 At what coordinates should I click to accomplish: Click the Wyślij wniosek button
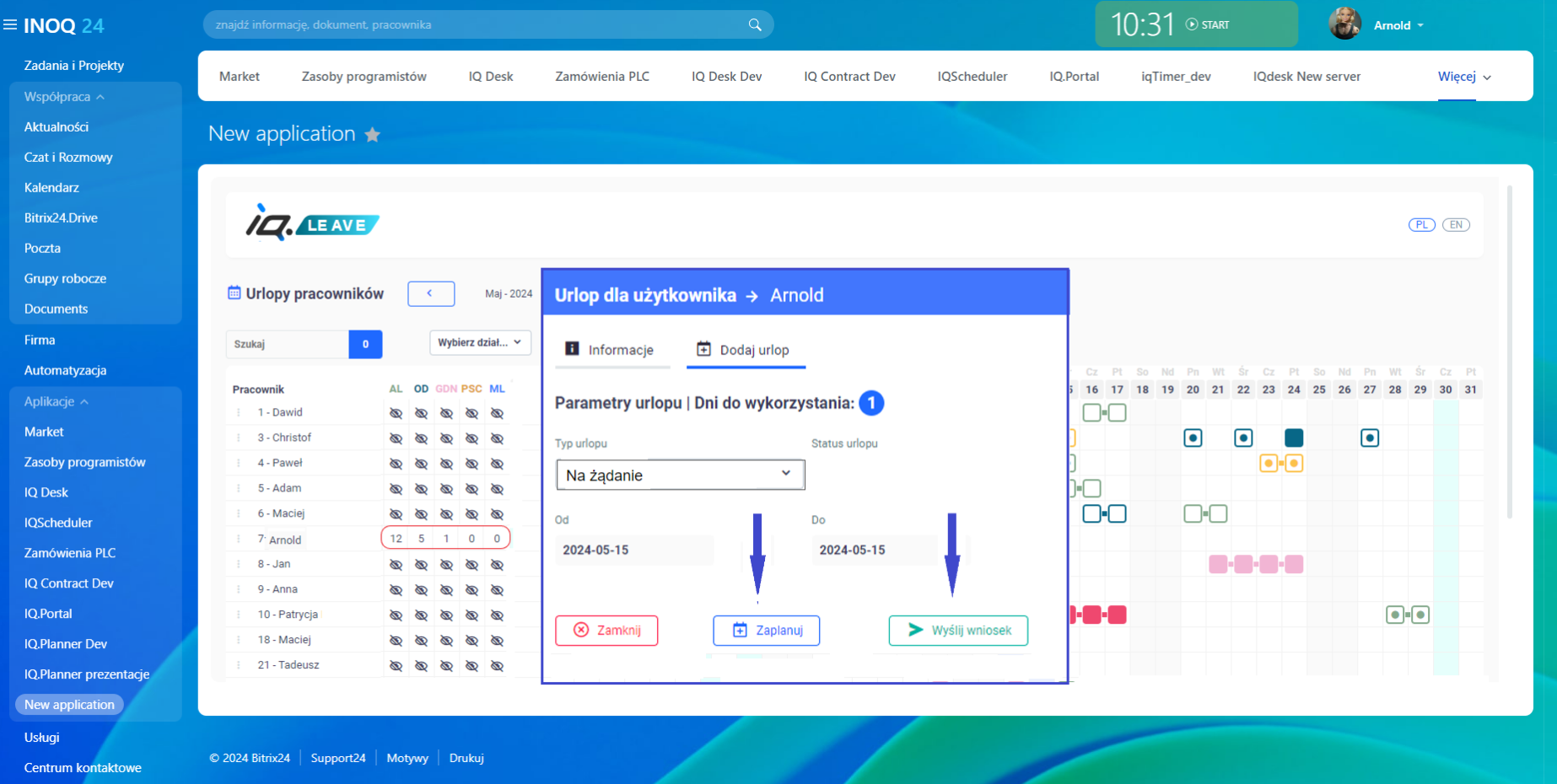[958, 631]
